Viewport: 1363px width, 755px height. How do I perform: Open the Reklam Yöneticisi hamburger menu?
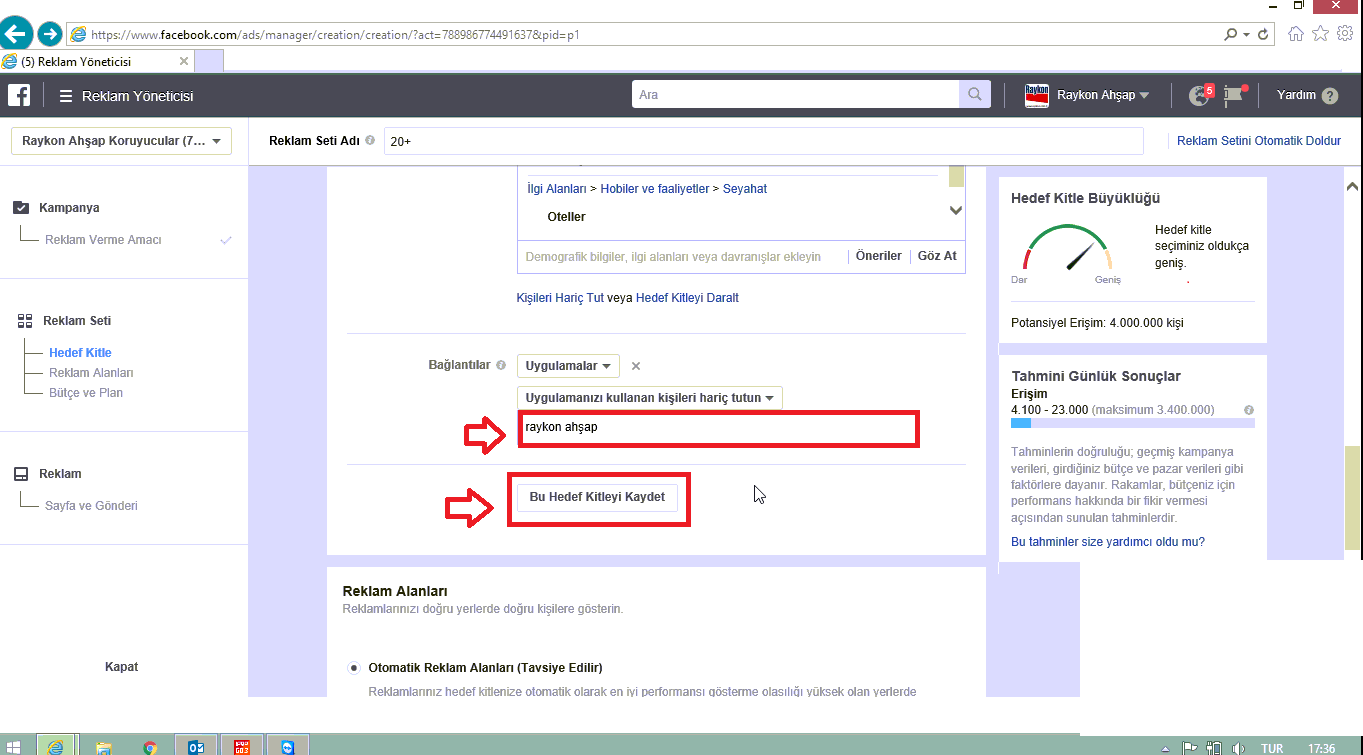pos(66,96)
